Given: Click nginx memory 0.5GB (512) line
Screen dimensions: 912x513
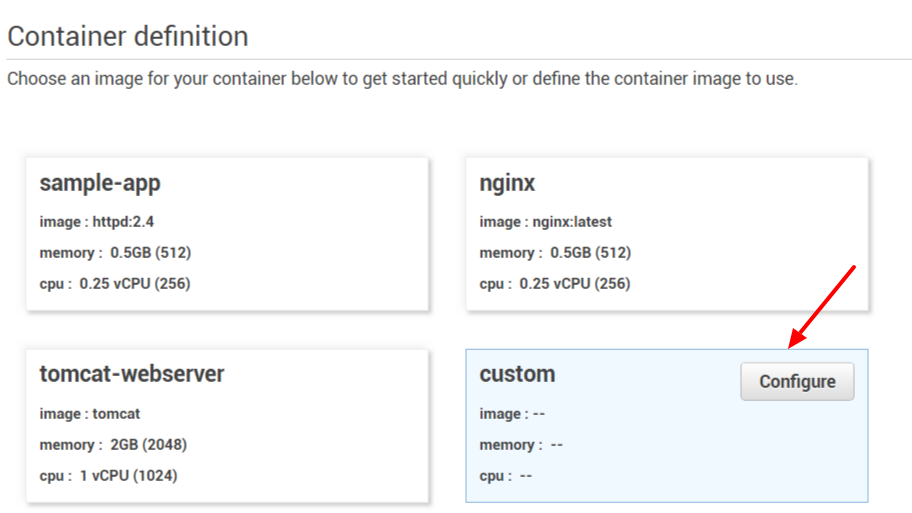Looking at the screenshot, I should click(x=555, y=253).
